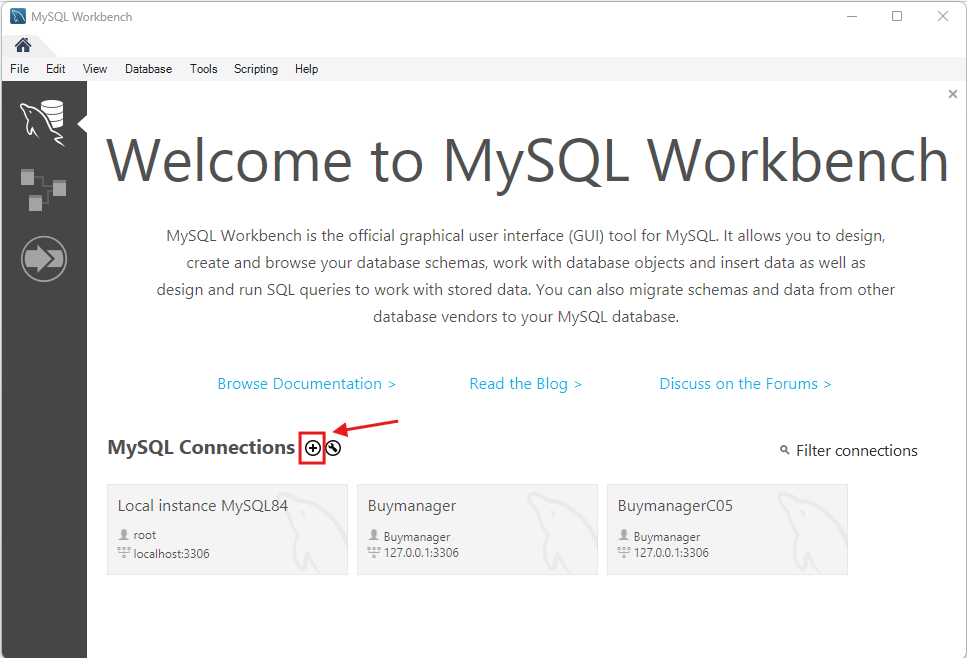Open the File menu
967x658 pixels.
point(20,69)
